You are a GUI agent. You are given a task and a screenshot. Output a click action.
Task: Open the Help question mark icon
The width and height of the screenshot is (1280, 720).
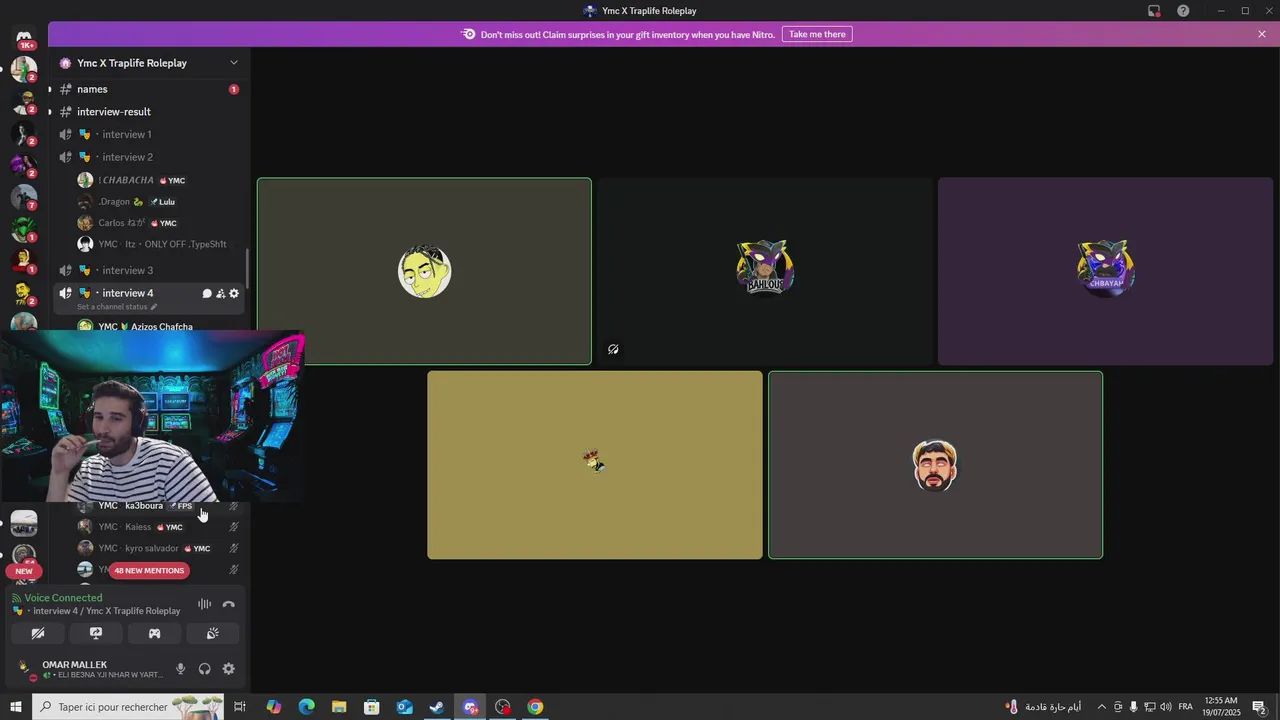pyautogui.click(x=1183, y=11)
